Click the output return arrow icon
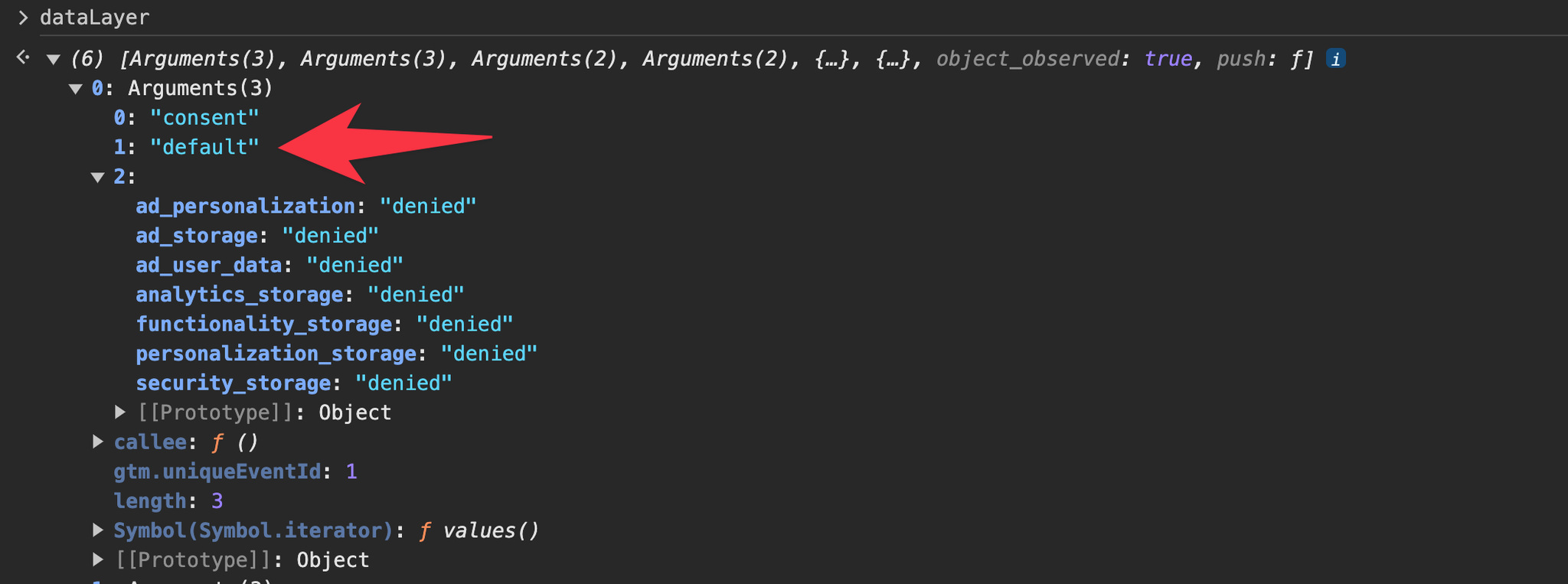The height and width of the screenshot is (584, 1568). click(23, 57)
